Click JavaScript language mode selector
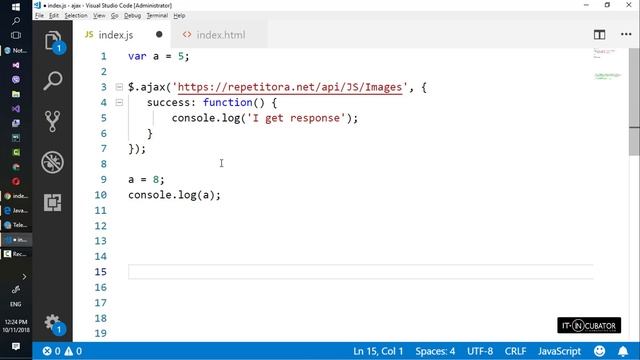640x360 pixels. [559, 351]
